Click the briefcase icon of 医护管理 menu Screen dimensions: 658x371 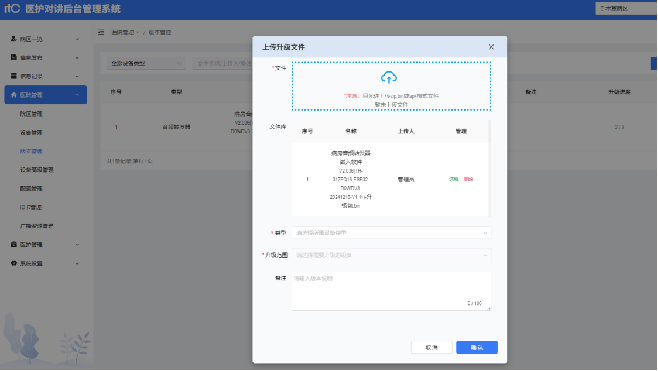[13, 244]
